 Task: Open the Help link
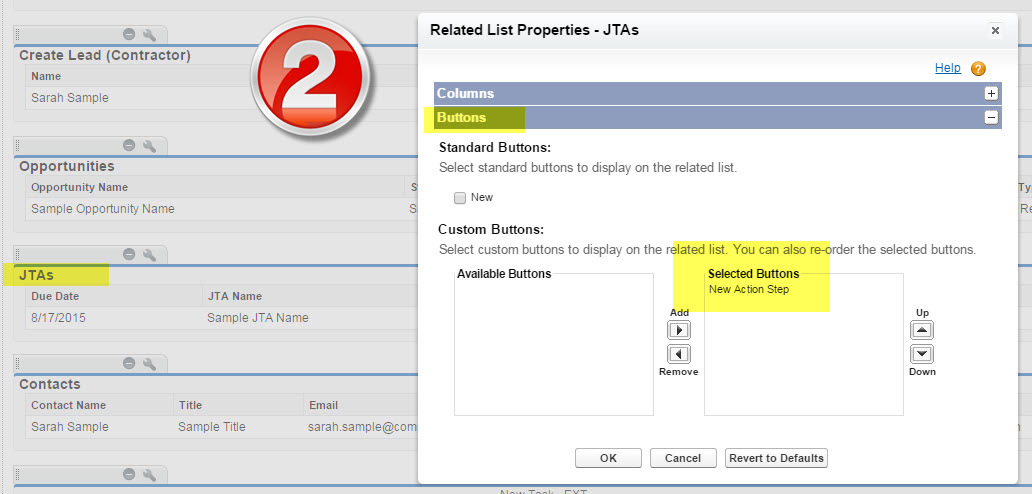tap(948, 68)
